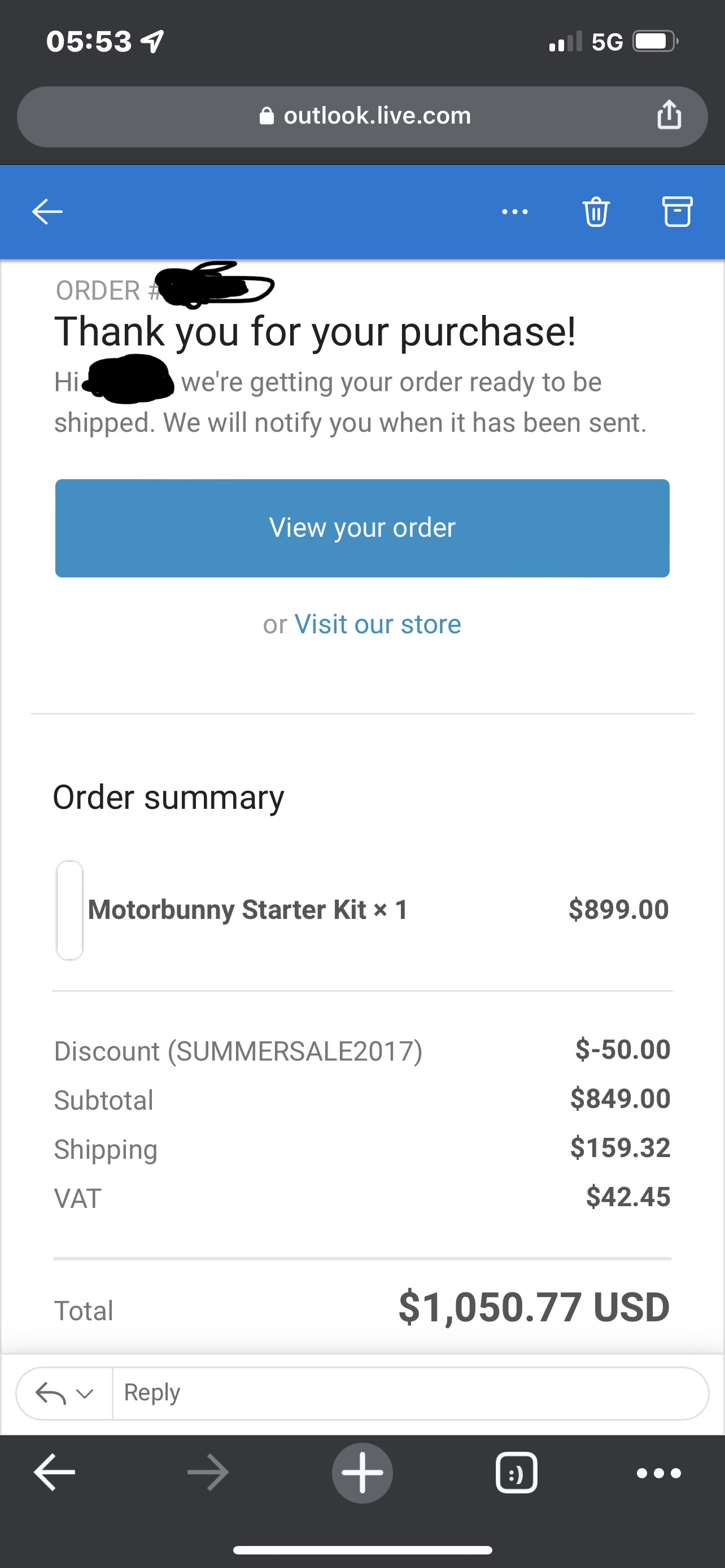Screen dimensions: 725x1568
Task: Open browser three-dot options menu
Action: coord(658,1473)
